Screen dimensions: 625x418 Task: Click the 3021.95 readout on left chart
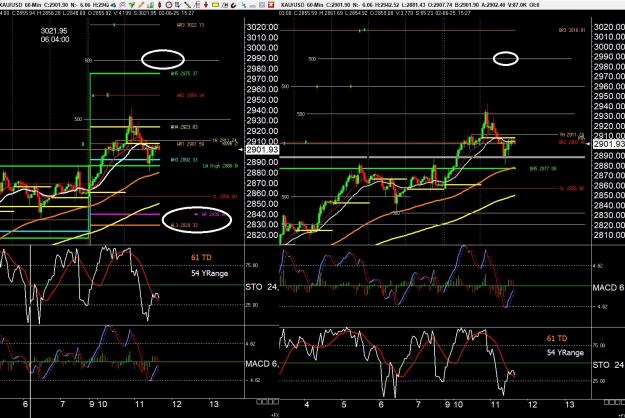[x=54, y=31]
